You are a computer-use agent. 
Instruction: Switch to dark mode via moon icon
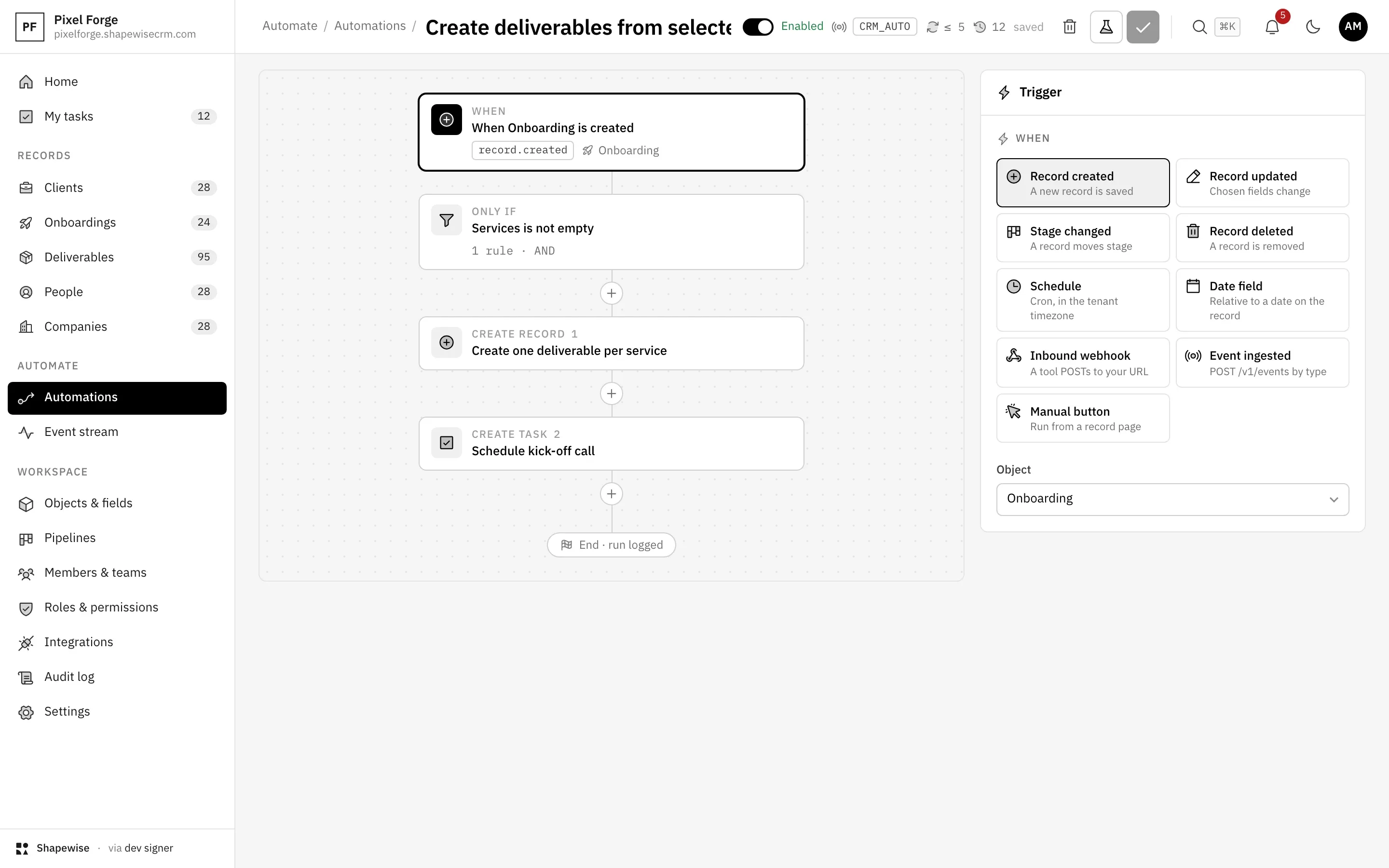1313,27
